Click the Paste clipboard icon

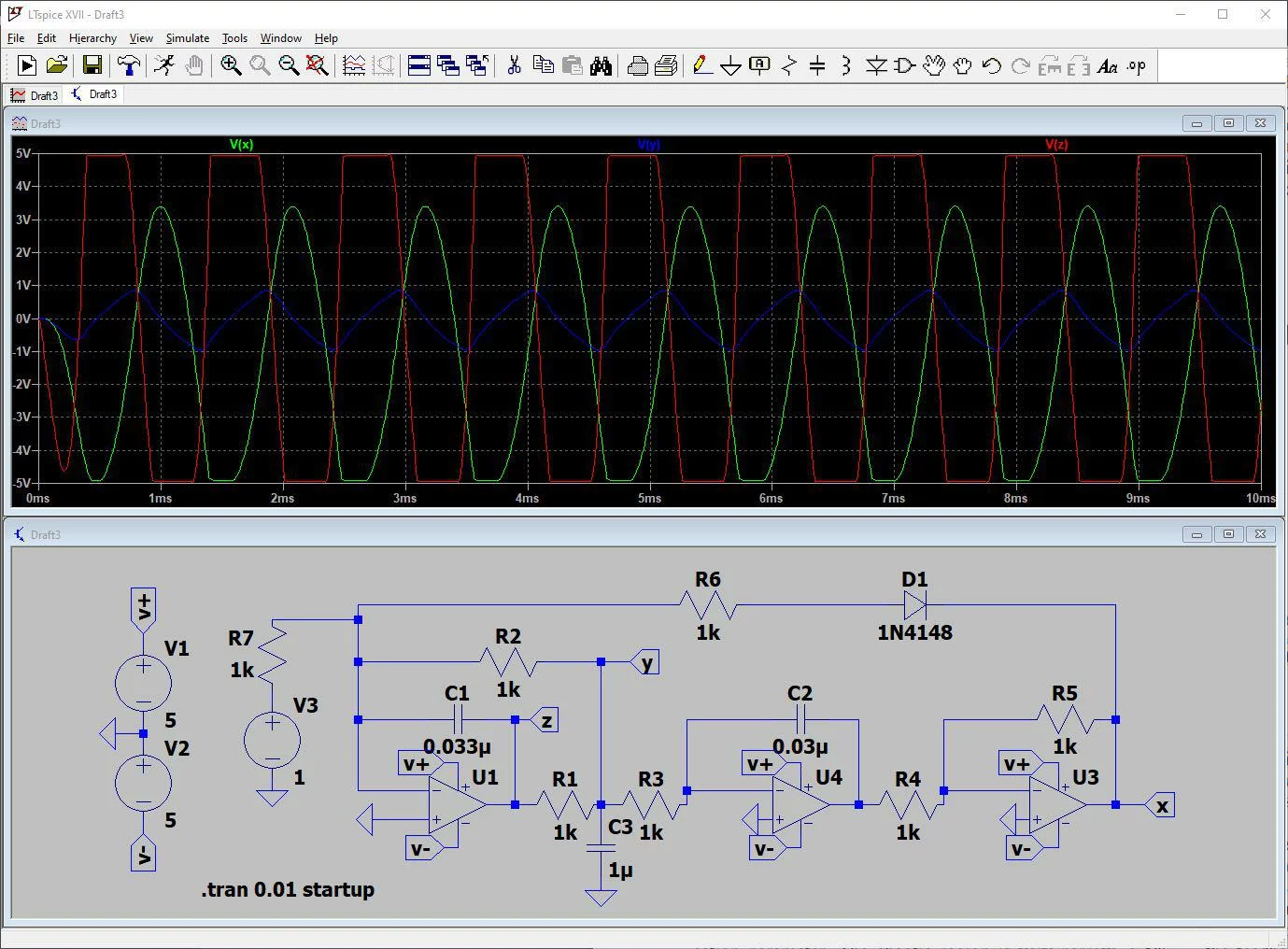pyautogui.click(x=572, y=65)
